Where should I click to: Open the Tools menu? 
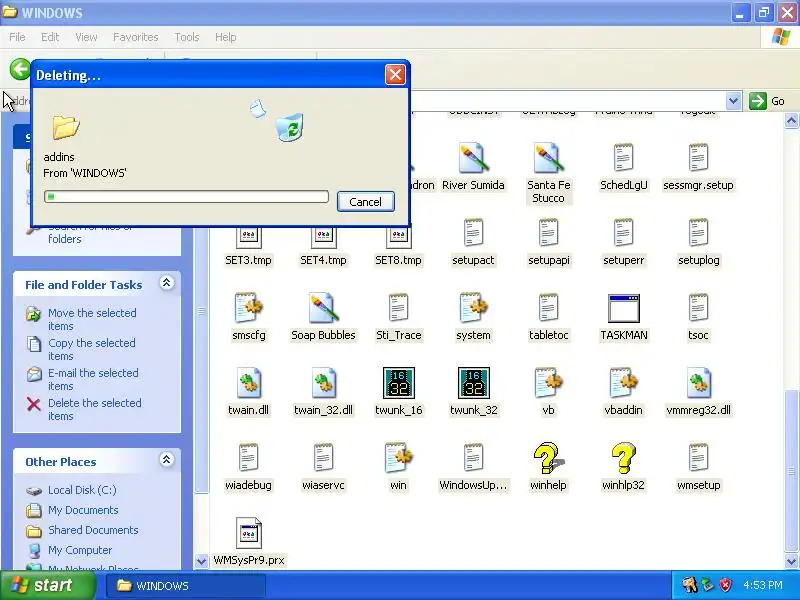(x=187, y=37)
